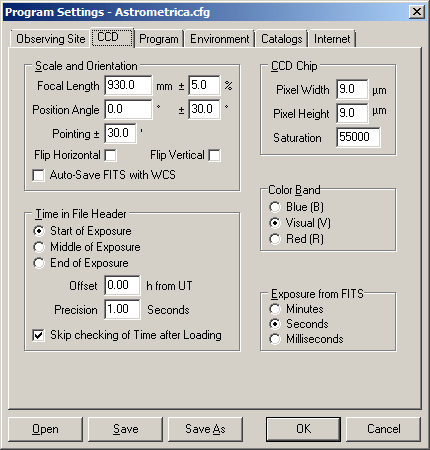Click the Offset 0.00 field
This screenshot has width=430, height=450.
click(x=122, y=285)
